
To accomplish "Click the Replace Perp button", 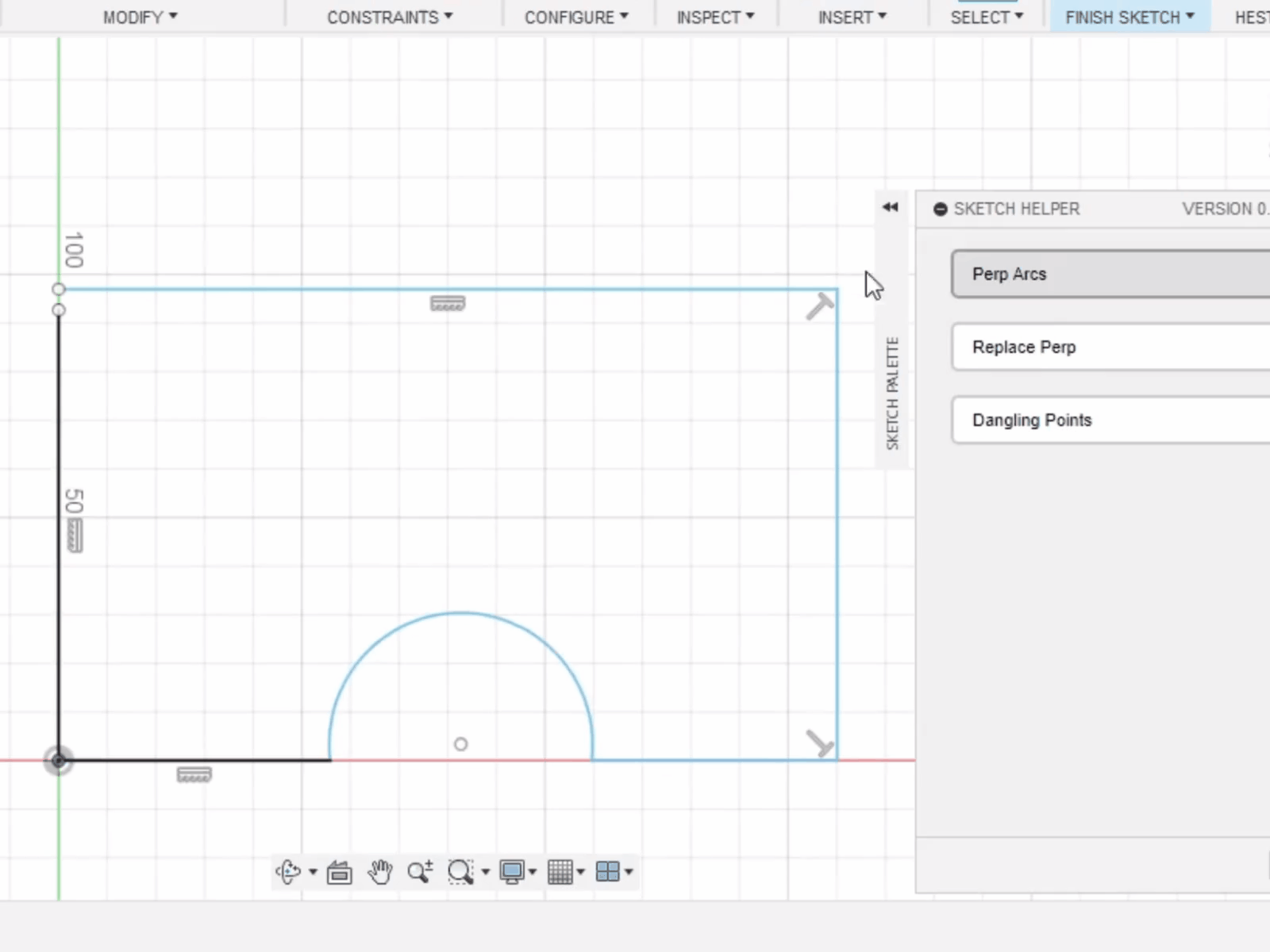I will tap(1110, 347).
